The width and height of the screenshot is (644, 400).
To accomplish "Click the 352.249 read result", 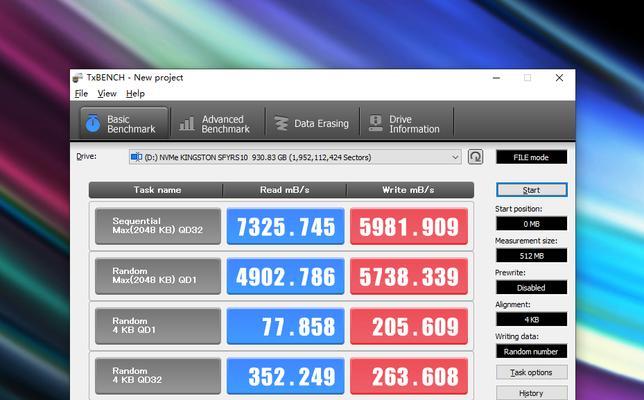I will coord(285,376).
